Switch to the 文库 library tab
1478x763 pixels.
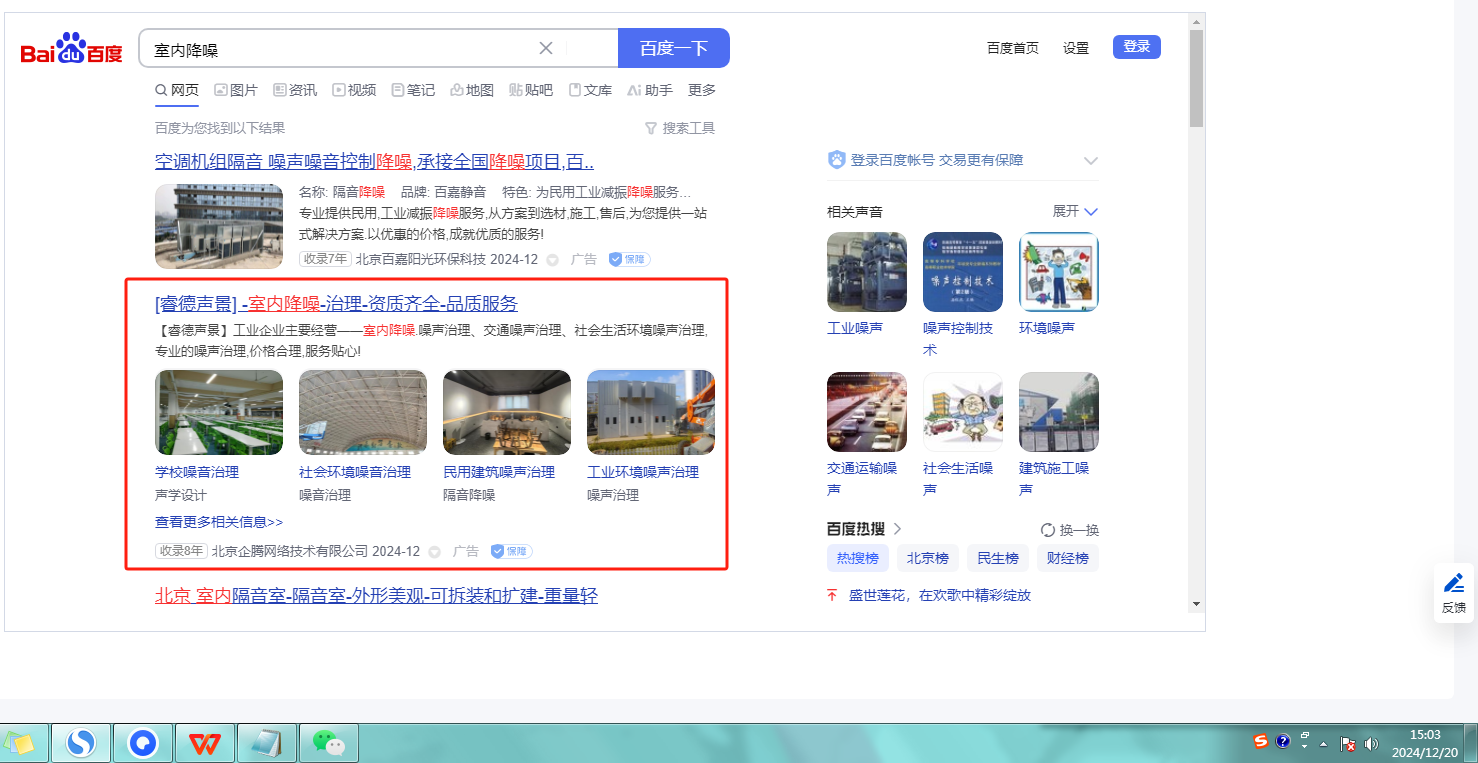[590, 90]
